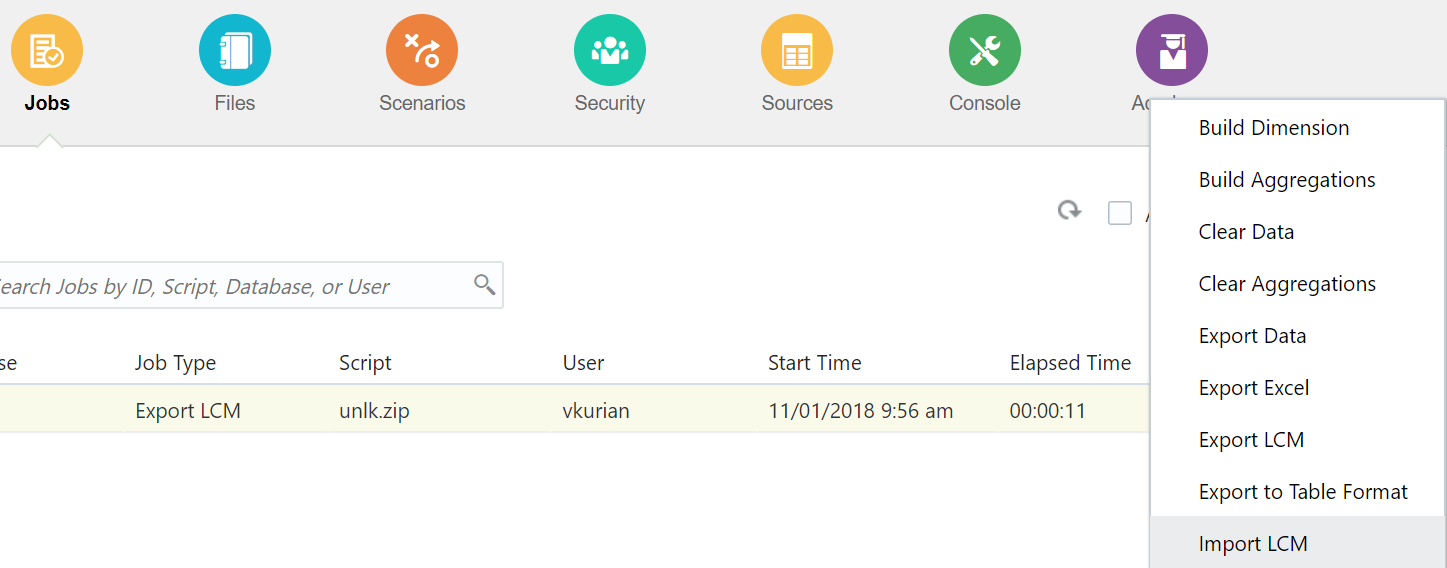Open the Jobs page icon
The image size is (1447, 568).
click(47, 50)
